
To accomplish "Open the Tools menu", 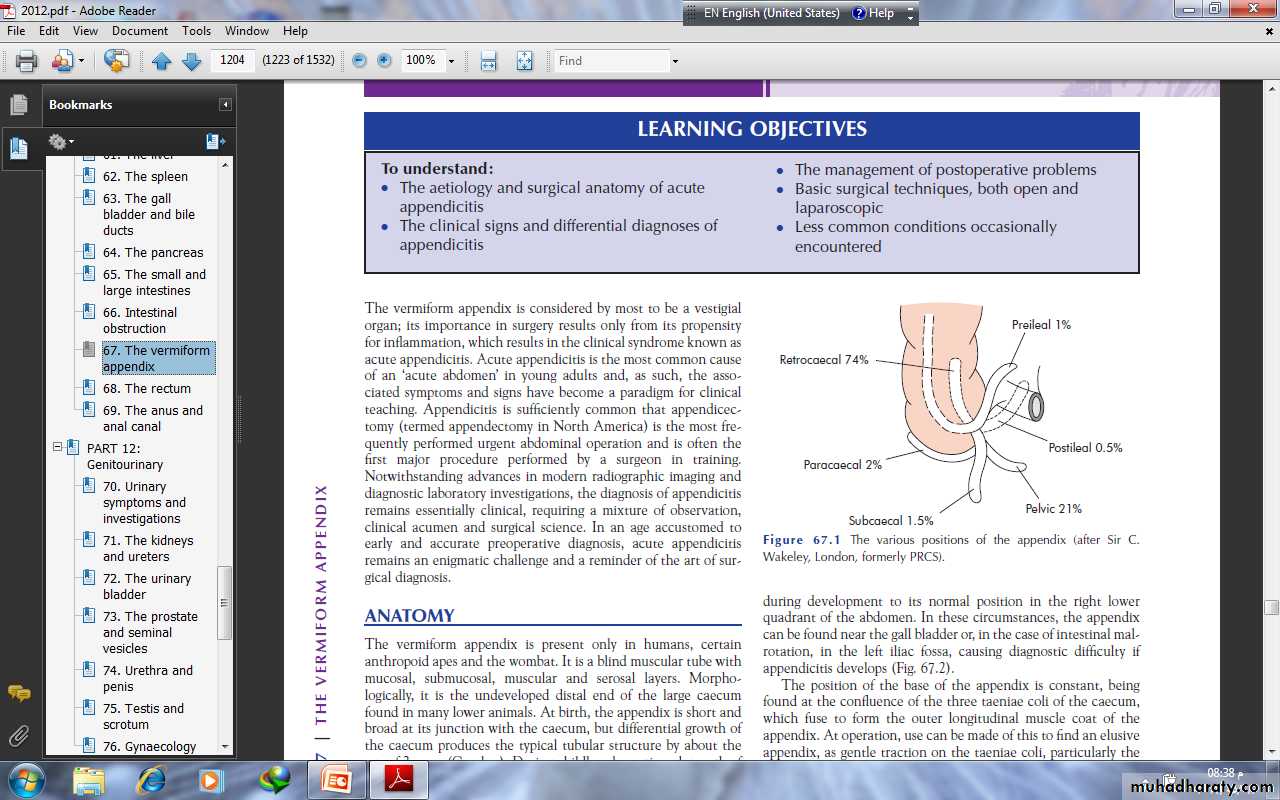I will (196, 31).
